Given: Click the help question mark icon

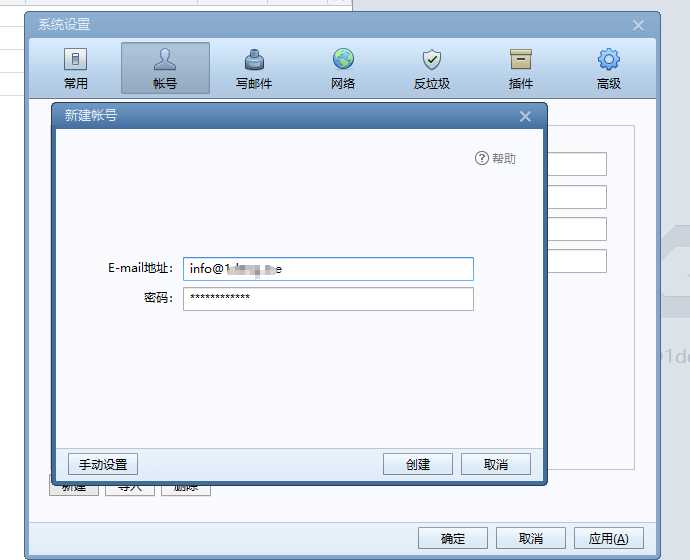Looking at the screenshot, I should click(482, 158).
